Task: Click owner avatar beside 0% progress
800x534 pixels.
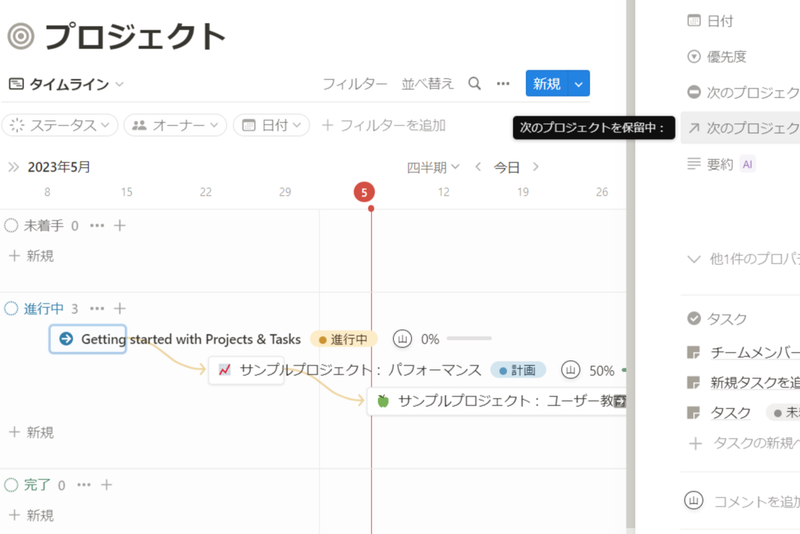Action: tap(402, 339)
